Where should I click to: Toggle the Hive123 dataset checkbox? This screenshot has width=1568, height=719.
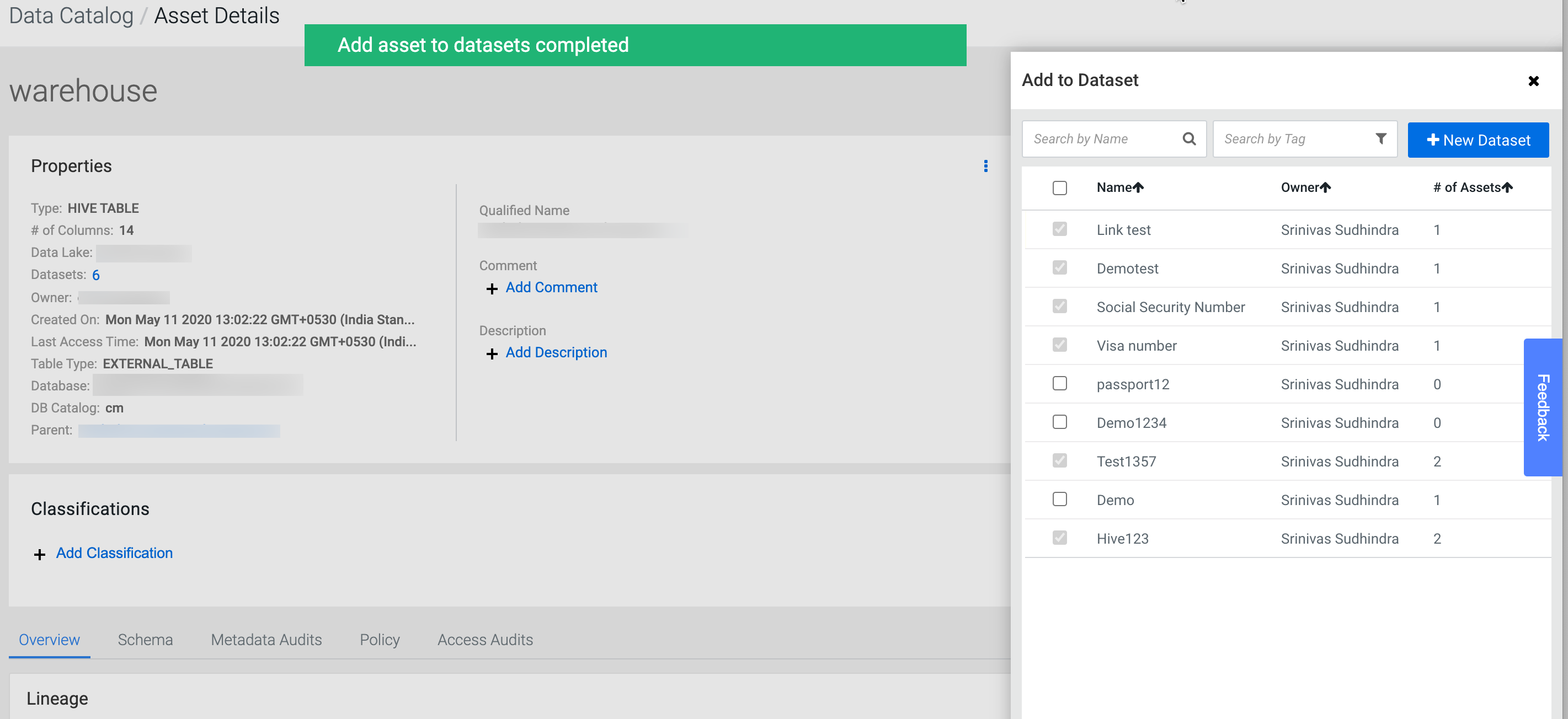[x=1060, y=538]
